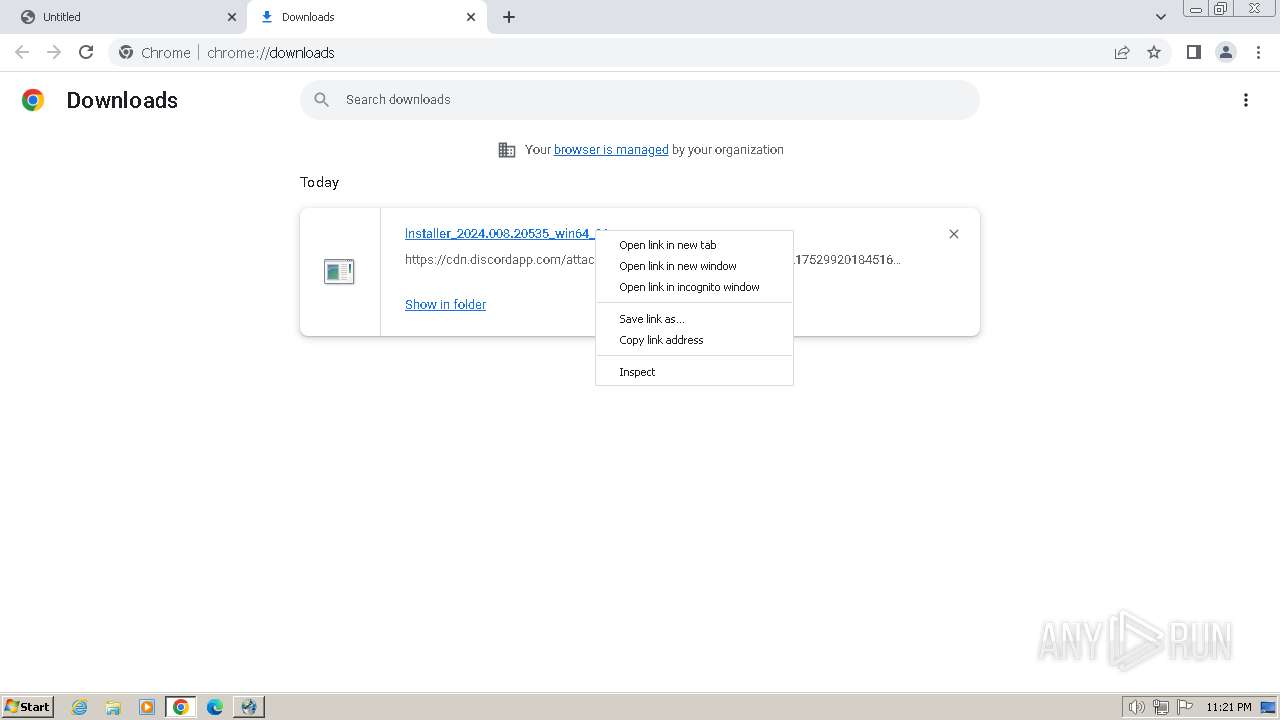Open the Action Center flag icon

tap(1185, 707)
